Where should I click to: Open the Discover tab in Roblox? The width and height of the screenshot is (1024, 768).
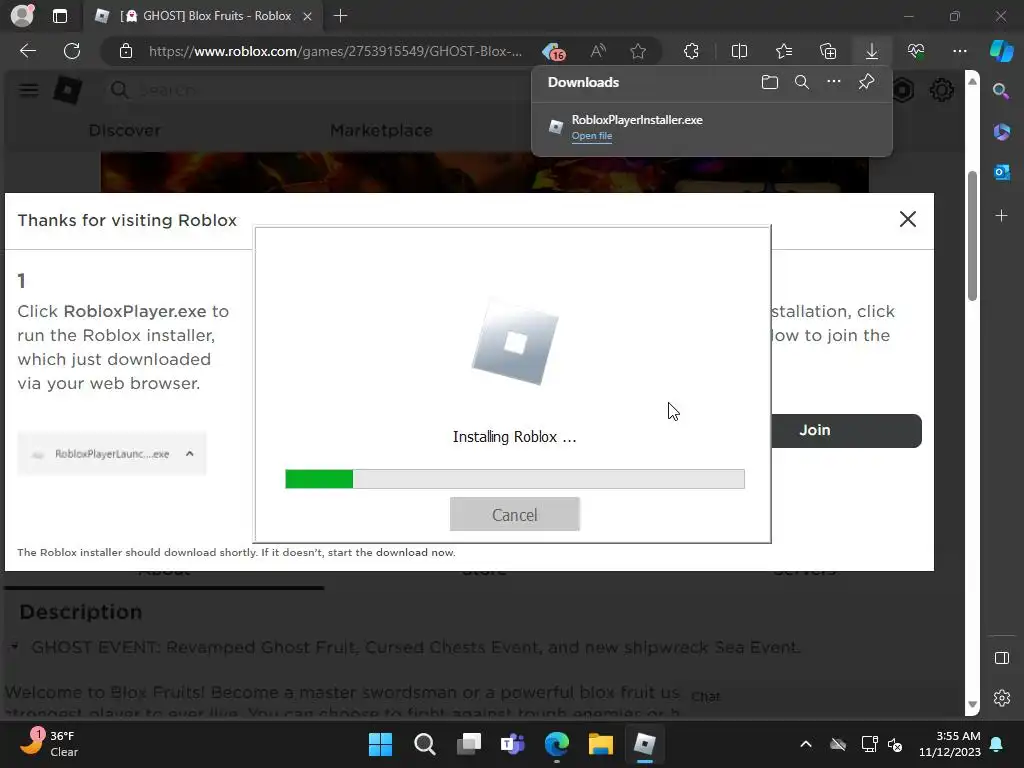point(124,131)
